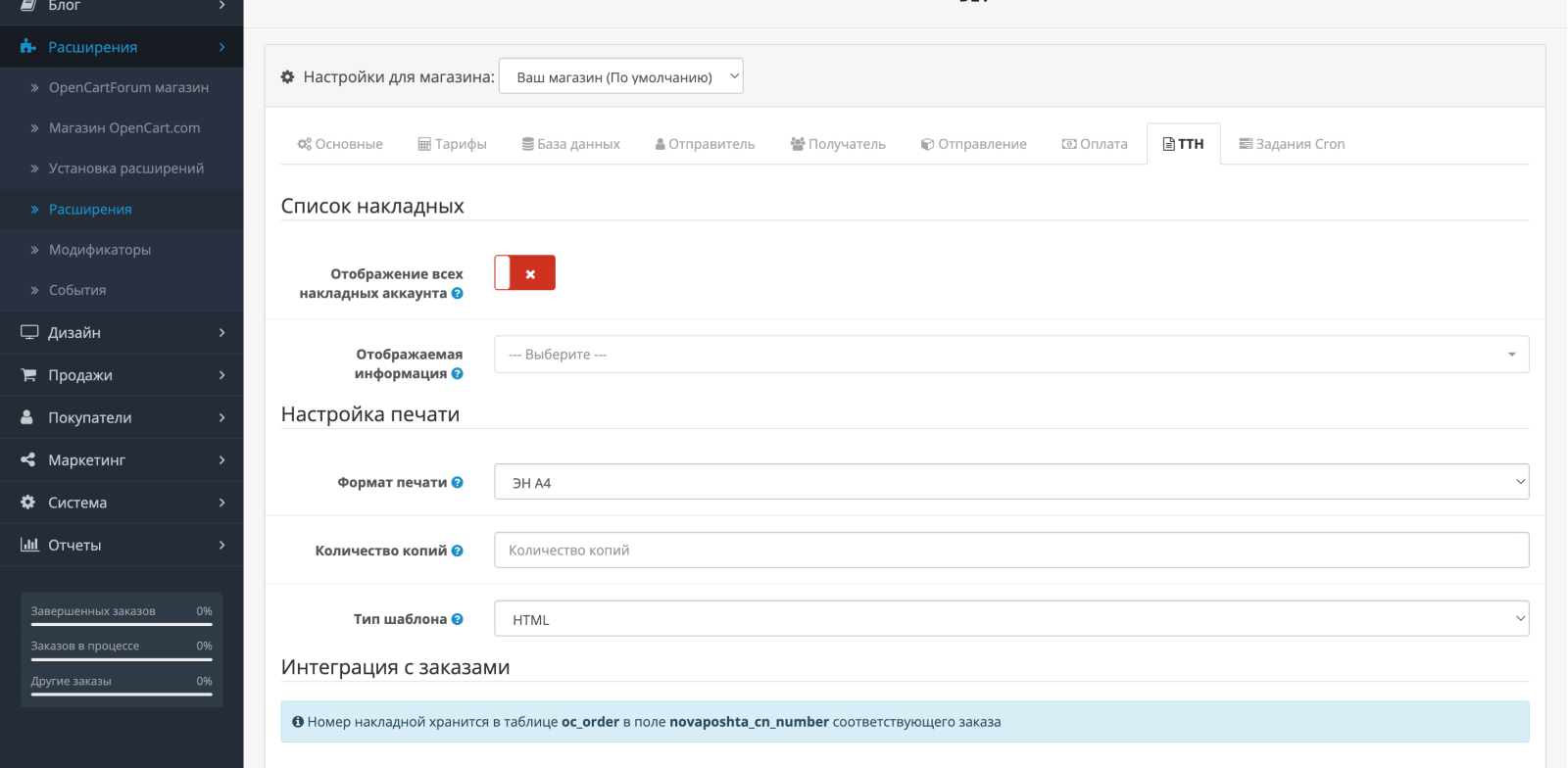Click the group icon on Получатель tab
The image size is (1568, 768).
798,144
